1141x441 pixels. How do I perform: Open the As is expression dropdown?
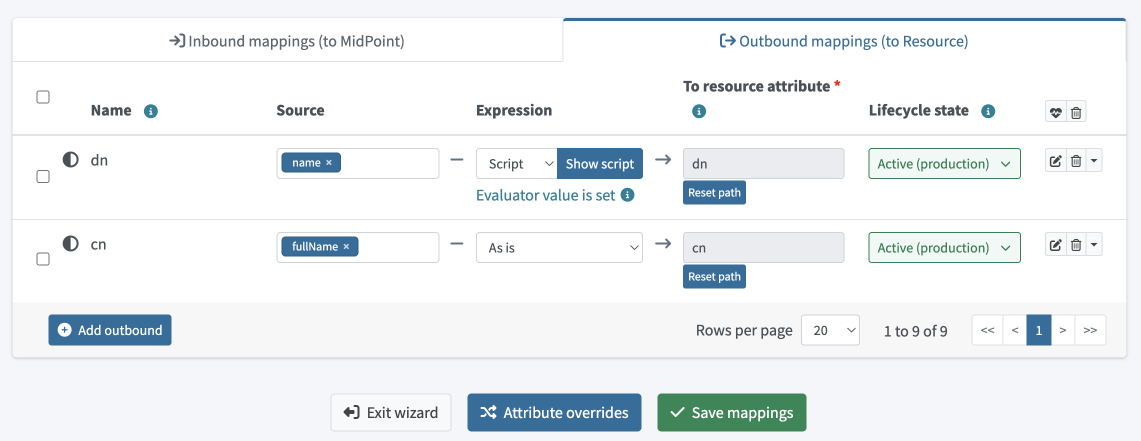coord(559,247)
